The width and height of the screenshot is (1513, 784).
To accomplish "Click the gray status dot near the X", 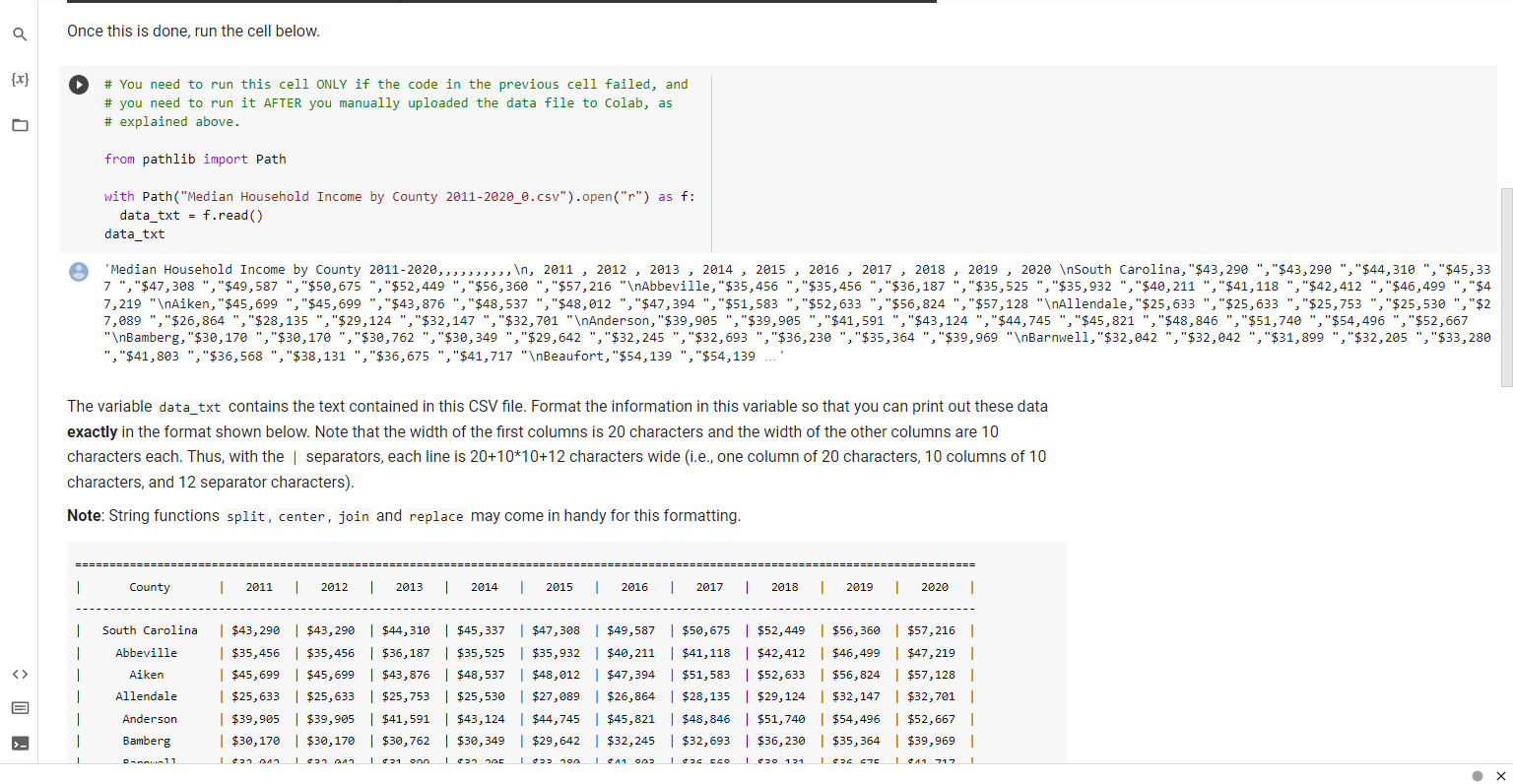I will [x=1476, y=776].
